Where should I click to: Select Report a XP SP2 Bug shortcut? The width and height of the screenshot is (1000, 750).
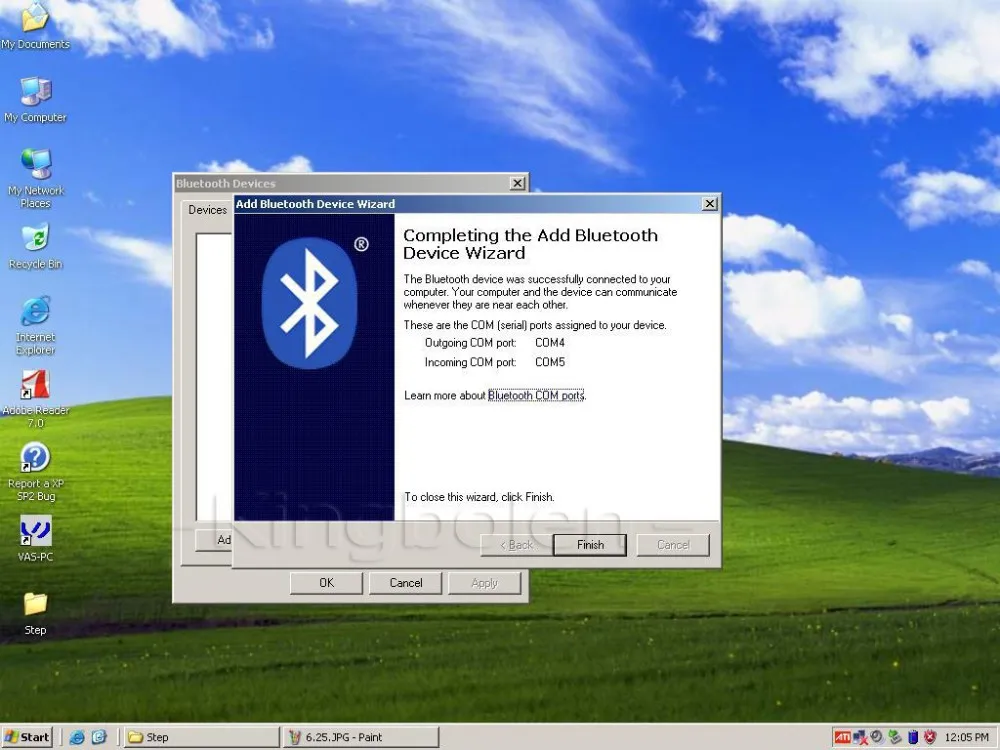coord(35,472)
